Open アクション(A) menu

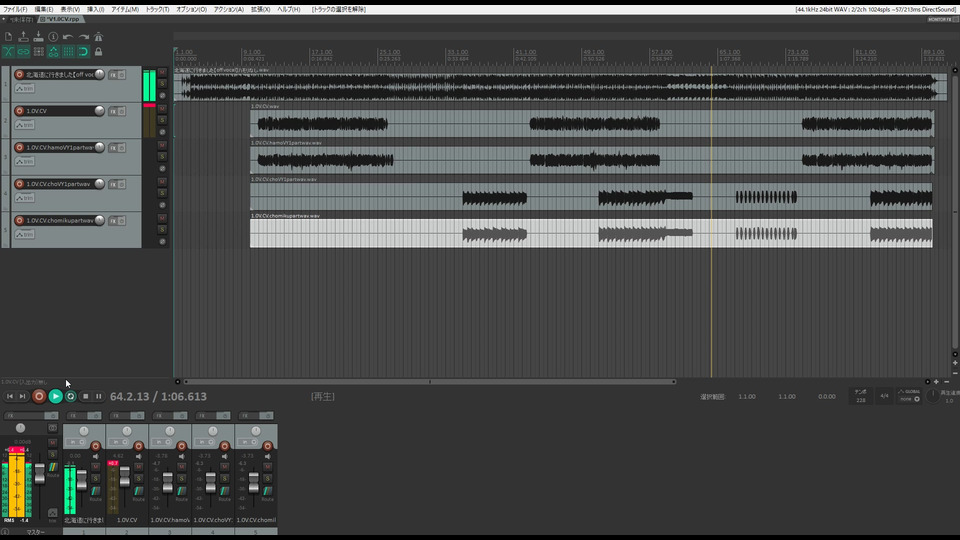(x=228, y=9)
